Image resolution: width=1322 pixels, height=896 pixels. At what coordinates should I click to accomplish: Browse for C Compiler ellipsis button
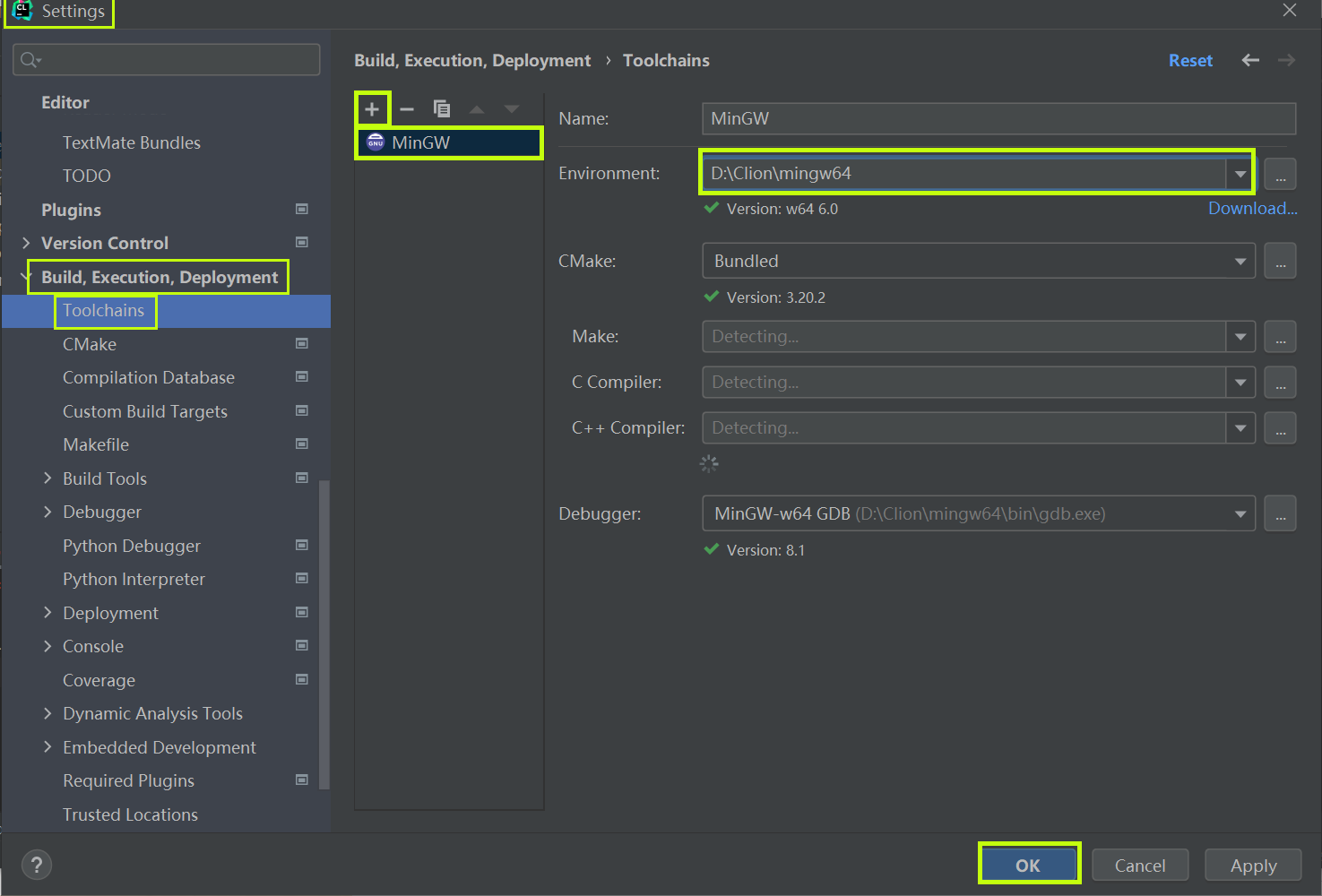[1280, 383]
